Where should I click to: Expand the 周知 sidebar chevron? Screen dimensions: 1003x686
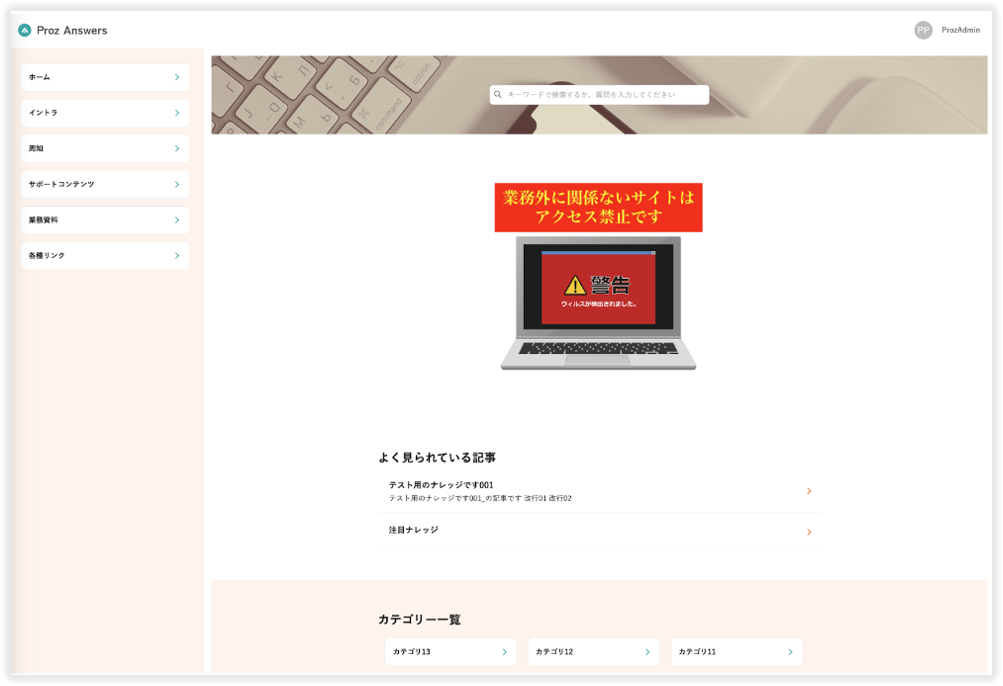click(x=177, y=148)
